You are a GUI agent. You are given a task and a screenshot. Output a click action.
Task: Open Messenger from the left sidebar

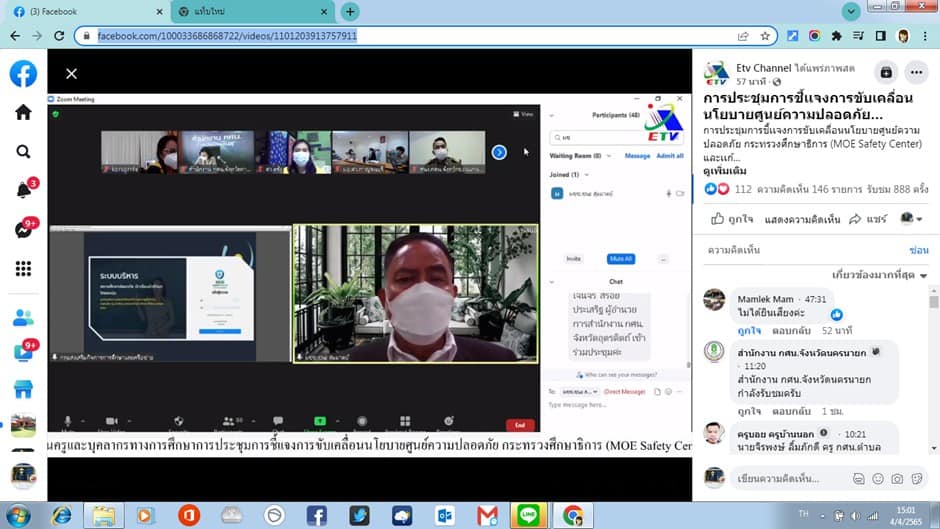click(23, 229)
